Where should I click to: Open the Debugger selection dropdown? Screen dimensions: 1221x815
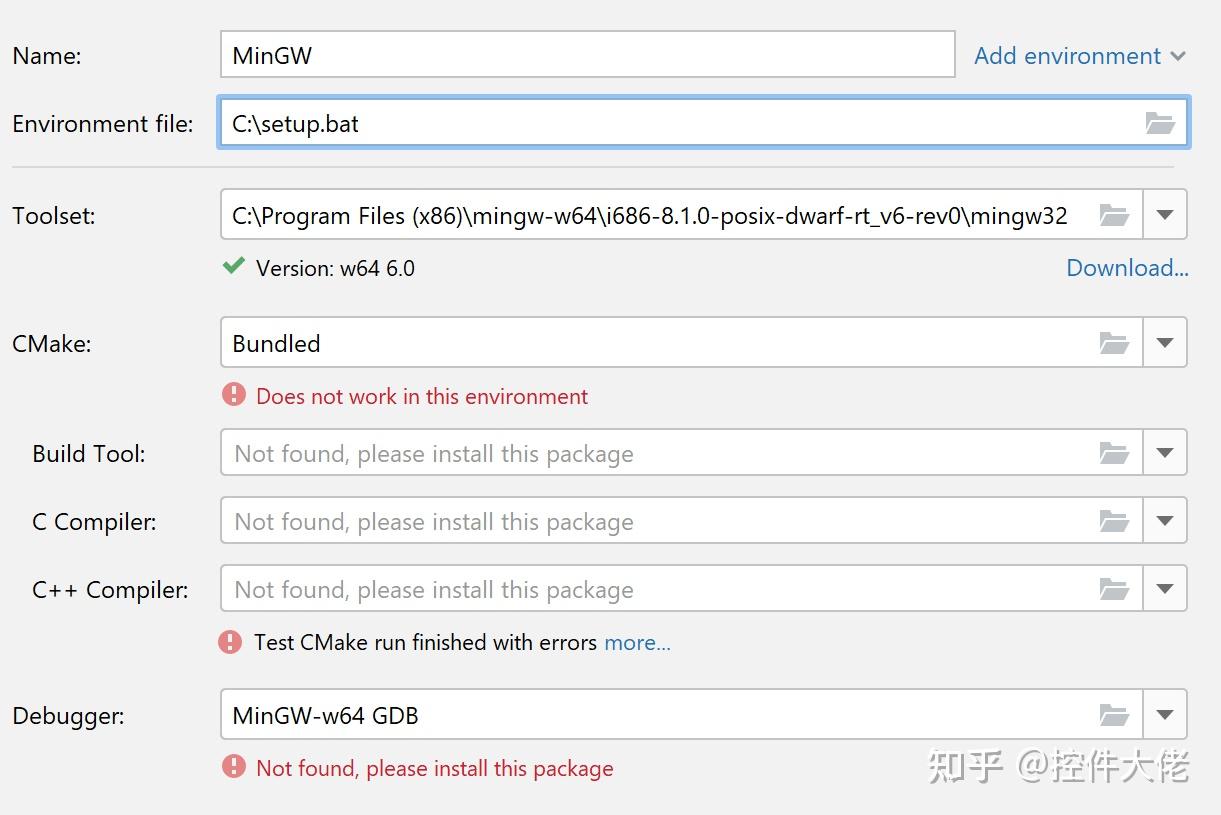pos(1165,714)
